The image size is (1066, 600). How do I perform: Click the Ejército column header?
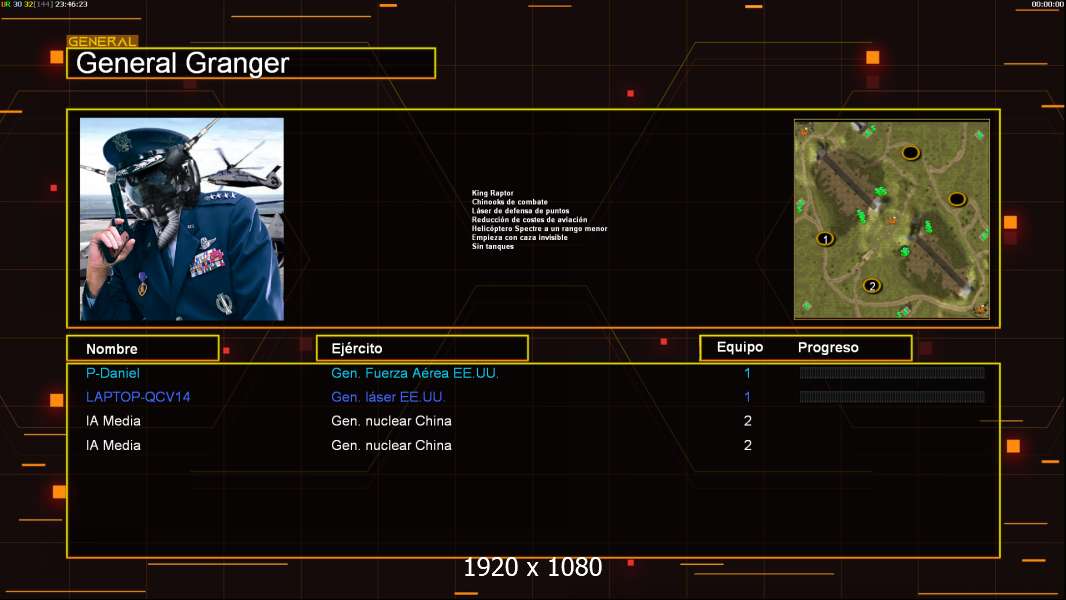tap(422, 349)
